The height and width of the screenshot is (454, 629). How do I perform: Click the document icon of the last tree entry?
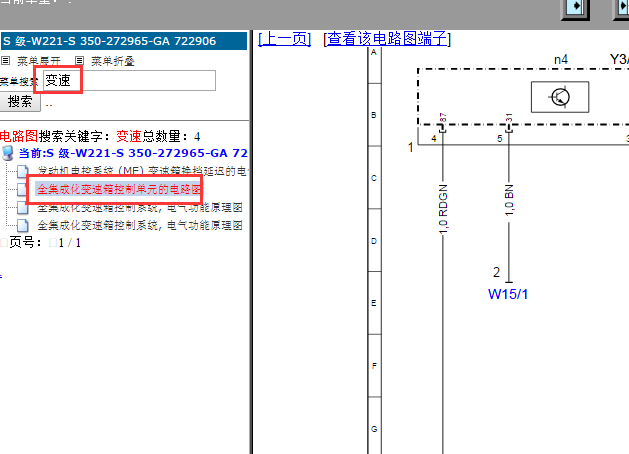(x=22, y=225)
